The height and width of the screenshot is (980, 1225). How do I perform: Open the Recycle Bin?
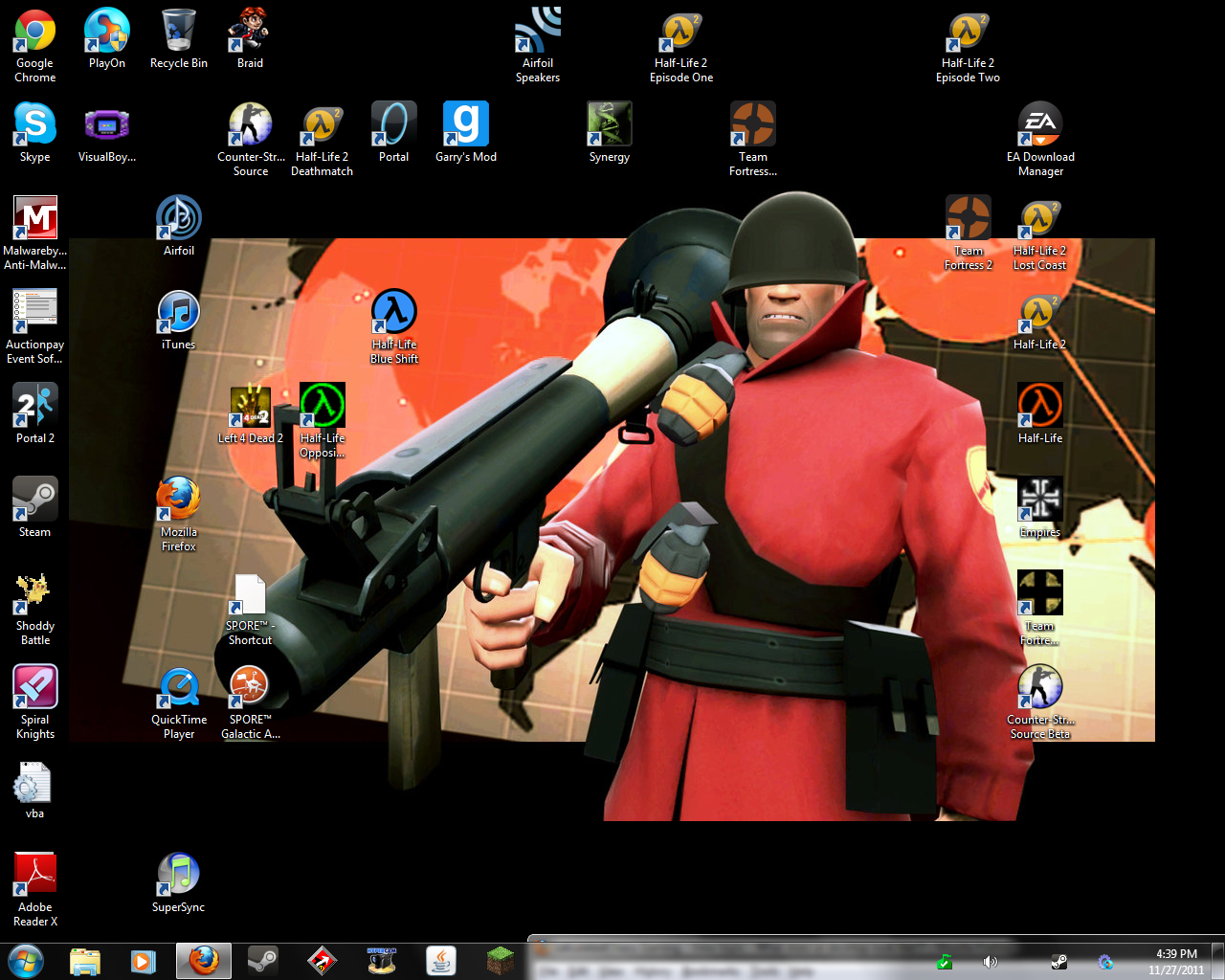coord(179,31)
